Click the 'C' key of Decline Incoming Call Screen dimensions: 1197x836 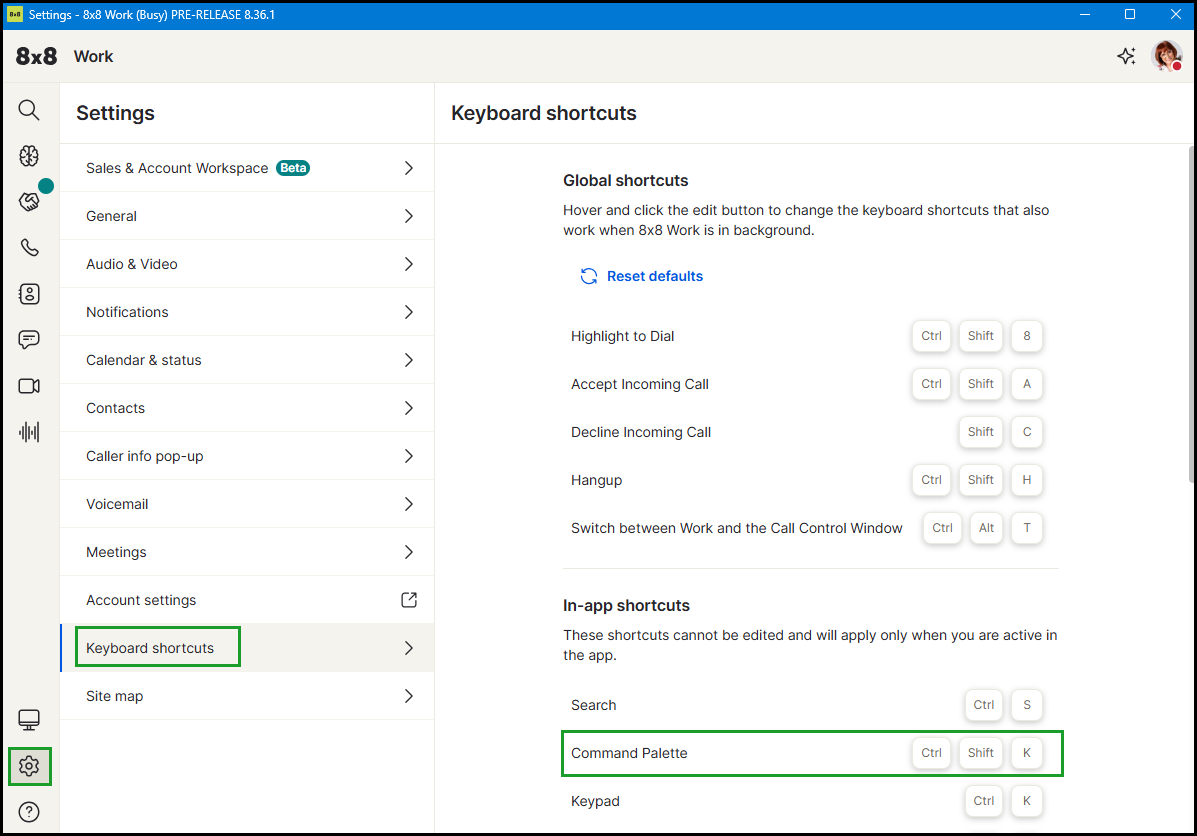coord(1027,432)
